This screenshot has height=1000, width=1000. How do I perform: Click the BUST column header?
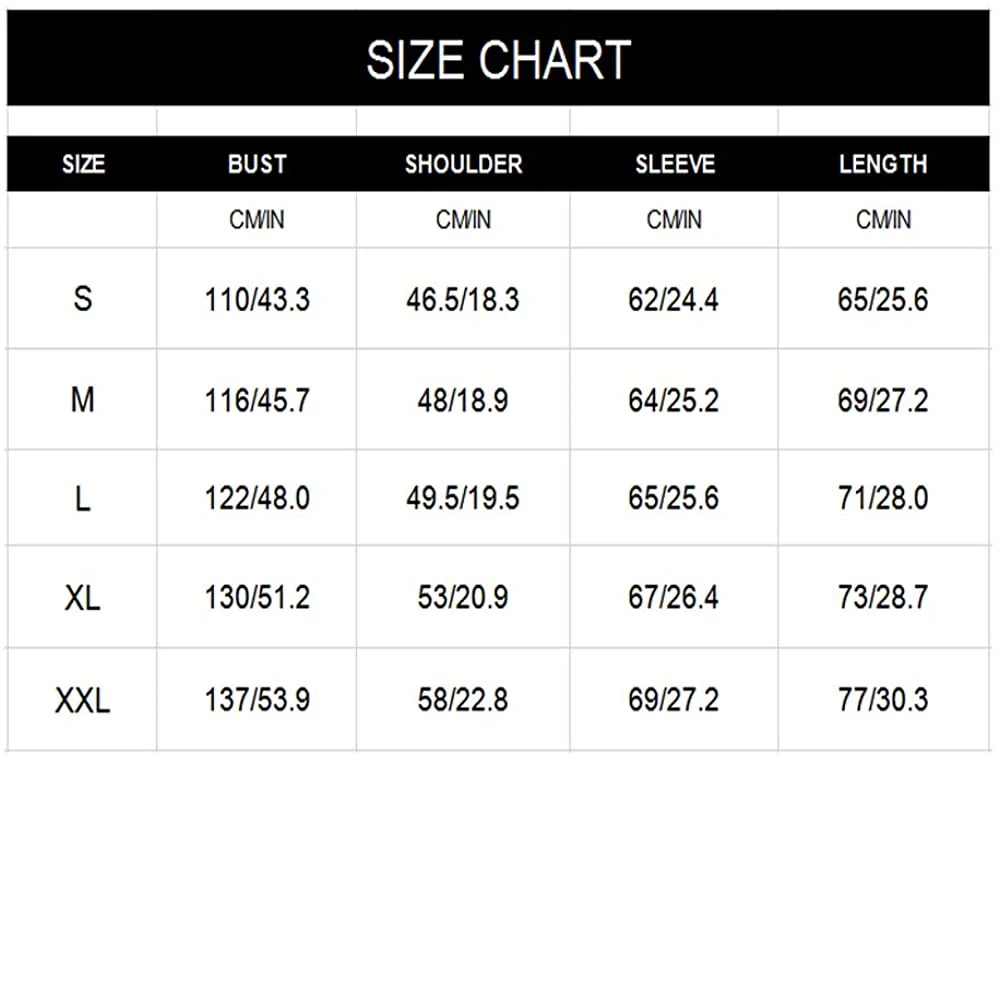[257, 164]
